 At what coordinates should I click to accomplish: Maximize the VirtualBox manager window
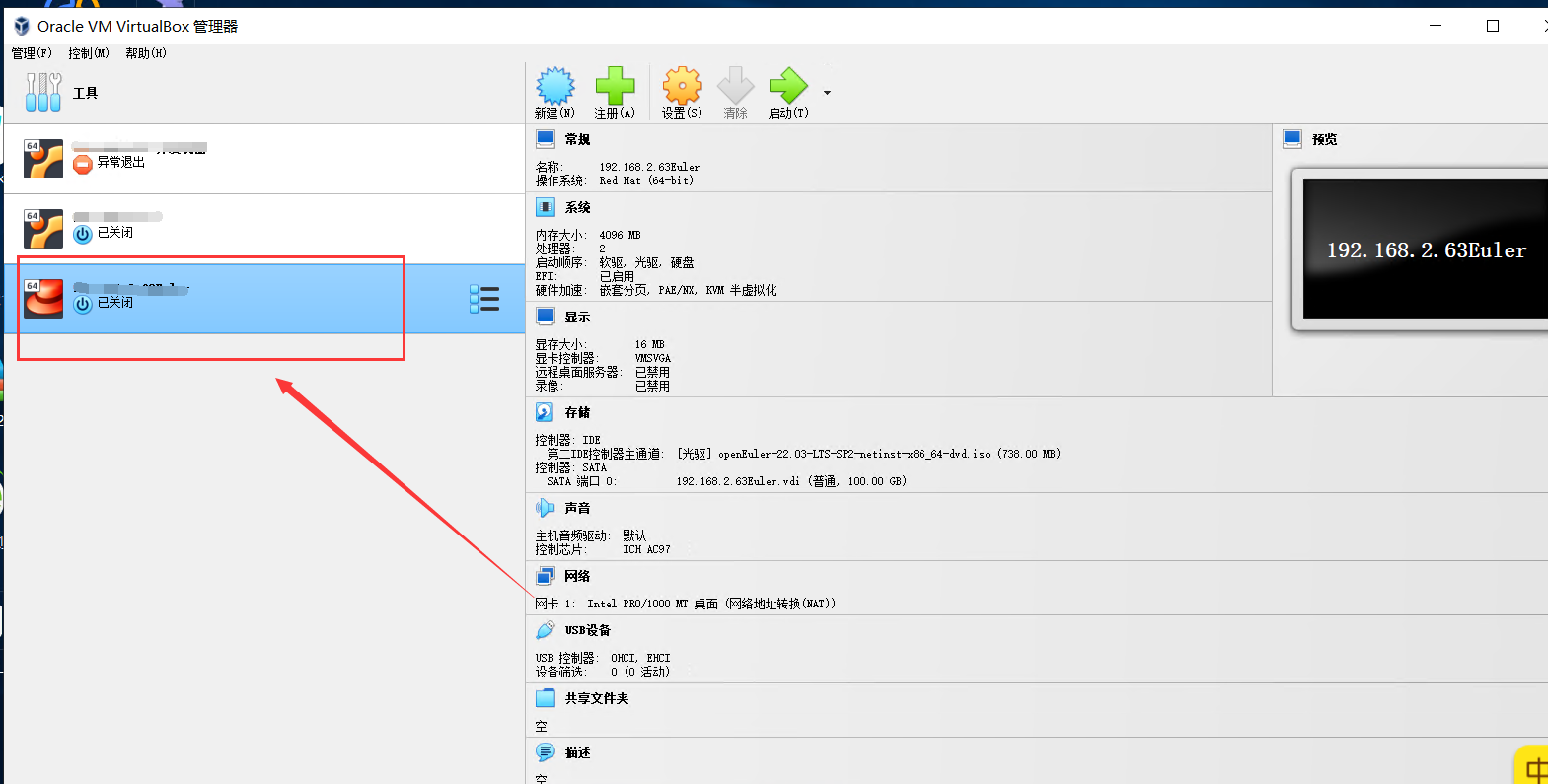tap(1493, 26)
